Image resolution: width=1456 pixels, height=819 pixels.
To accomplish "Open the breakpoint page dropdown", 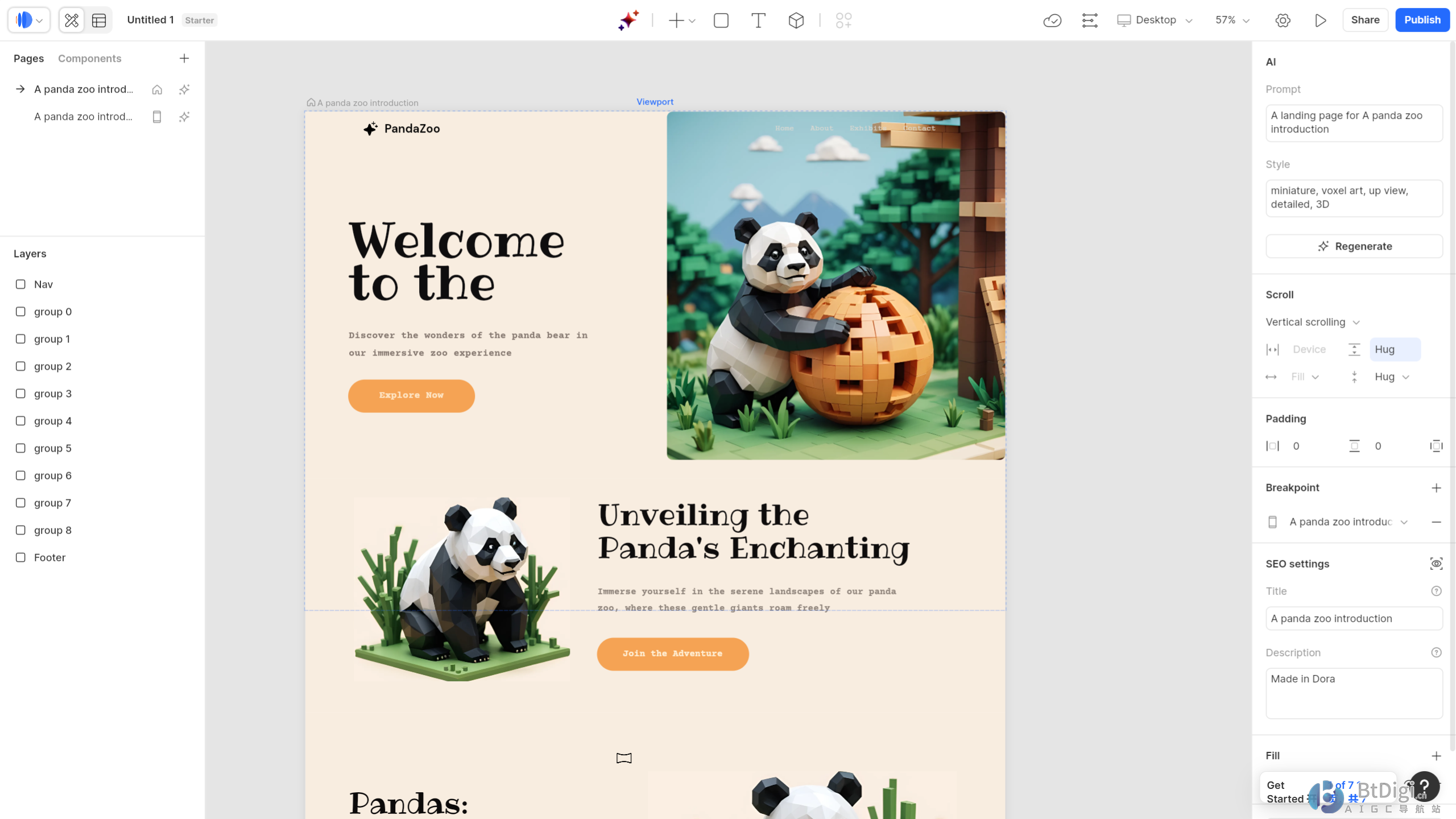I will (1348, 522).
